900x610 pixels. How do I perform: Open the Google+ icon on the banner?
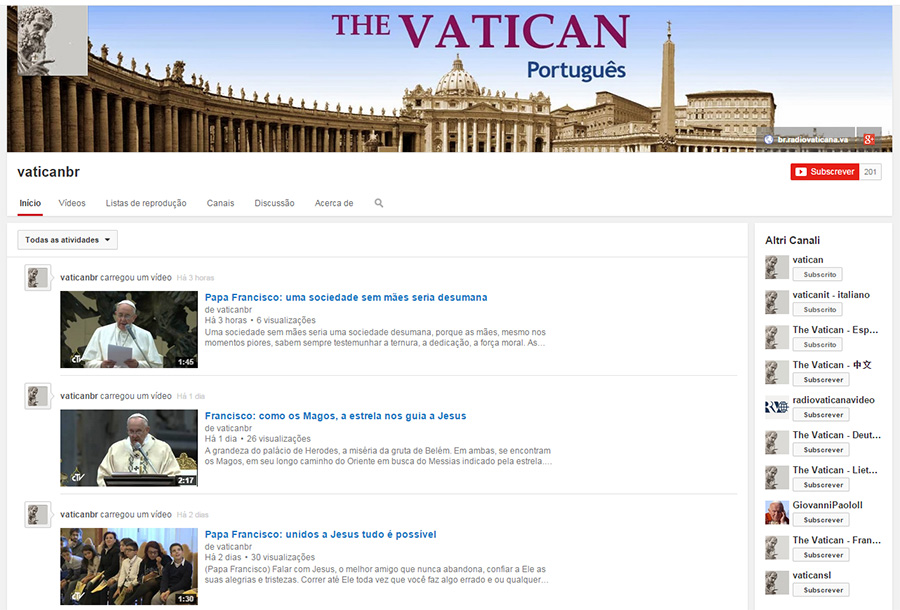coord(869,139)
